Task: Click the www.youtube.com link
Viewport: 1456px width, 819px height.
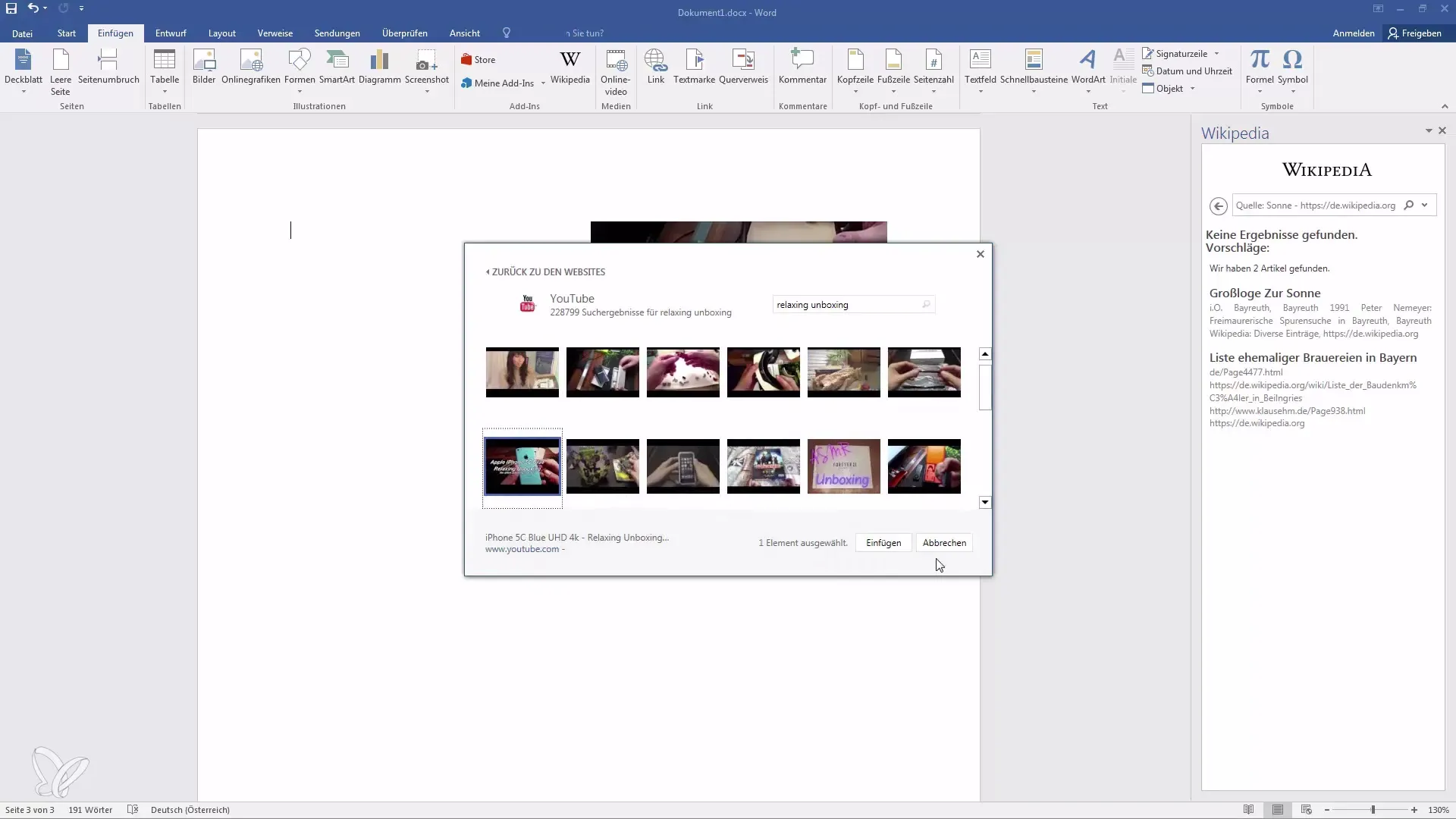Action: pos(522,549)
